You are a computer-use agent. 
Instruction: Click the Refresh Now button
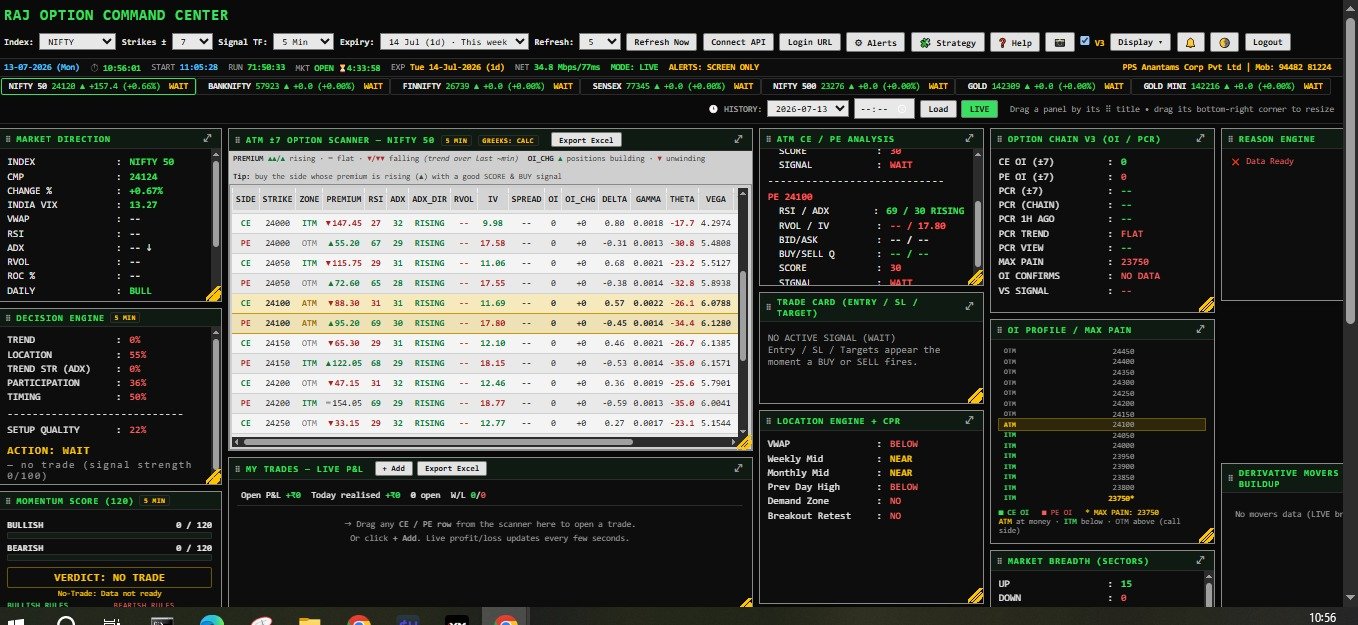coord(661,42)
